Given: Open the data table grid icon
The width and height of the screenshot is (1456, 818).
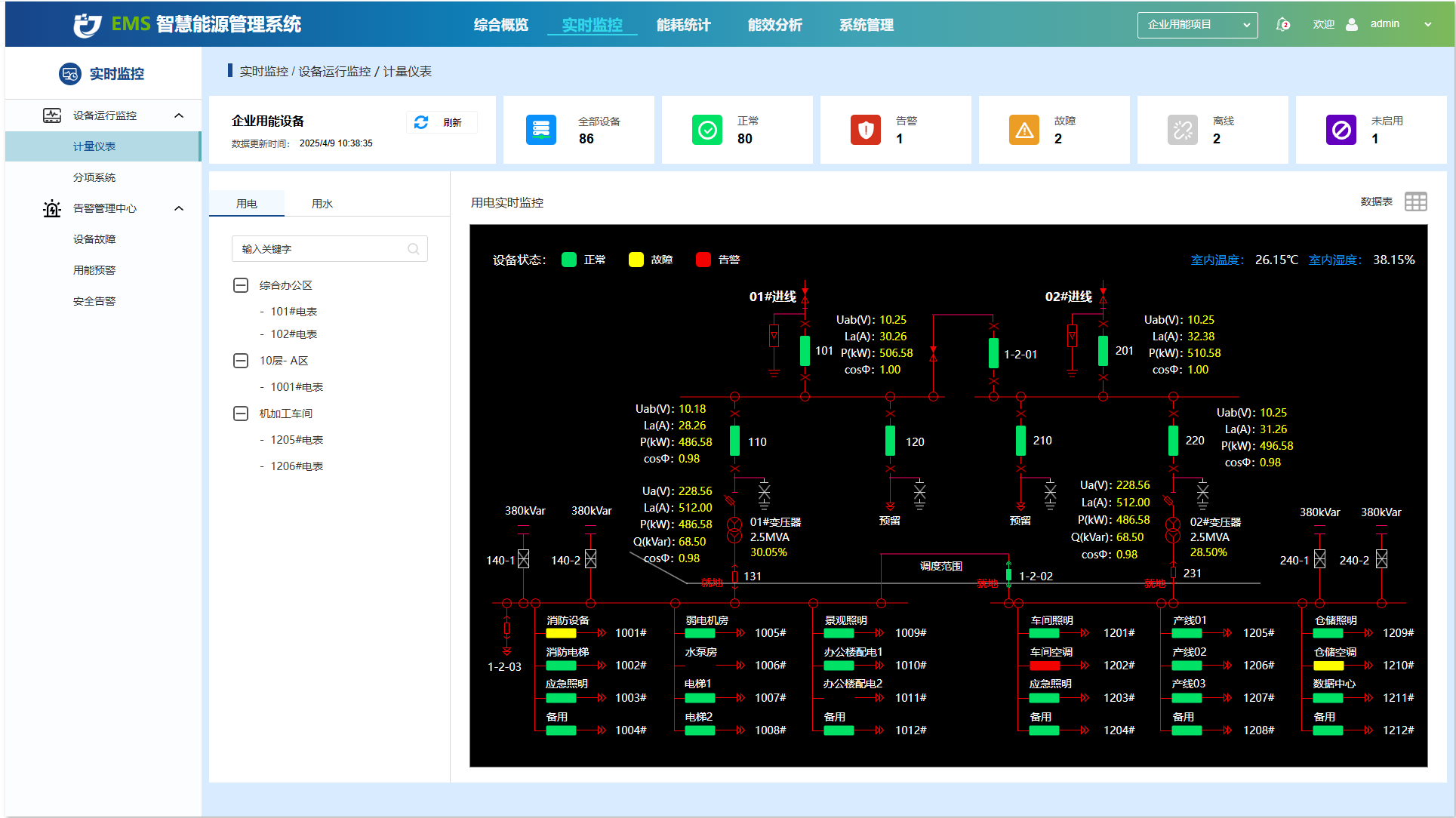Looking at the screenshot, I should tap(1416, 201).
